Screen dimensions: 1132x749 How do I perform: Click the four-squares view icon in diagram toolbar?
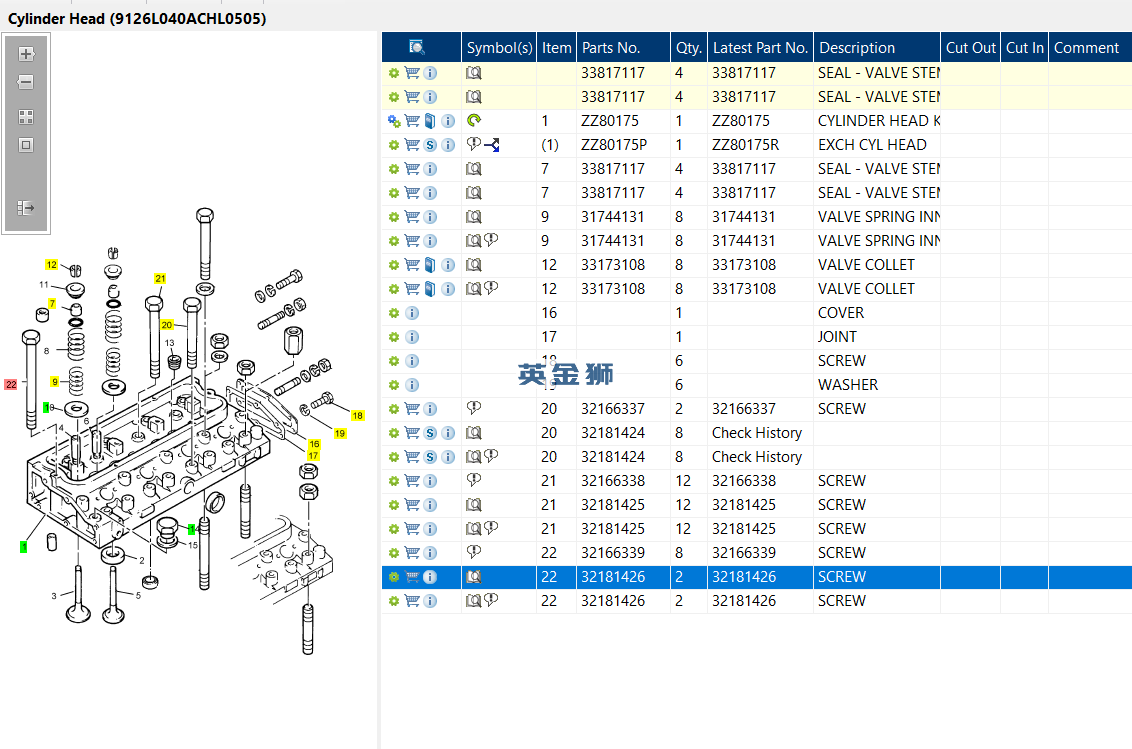tap(26, 117)
